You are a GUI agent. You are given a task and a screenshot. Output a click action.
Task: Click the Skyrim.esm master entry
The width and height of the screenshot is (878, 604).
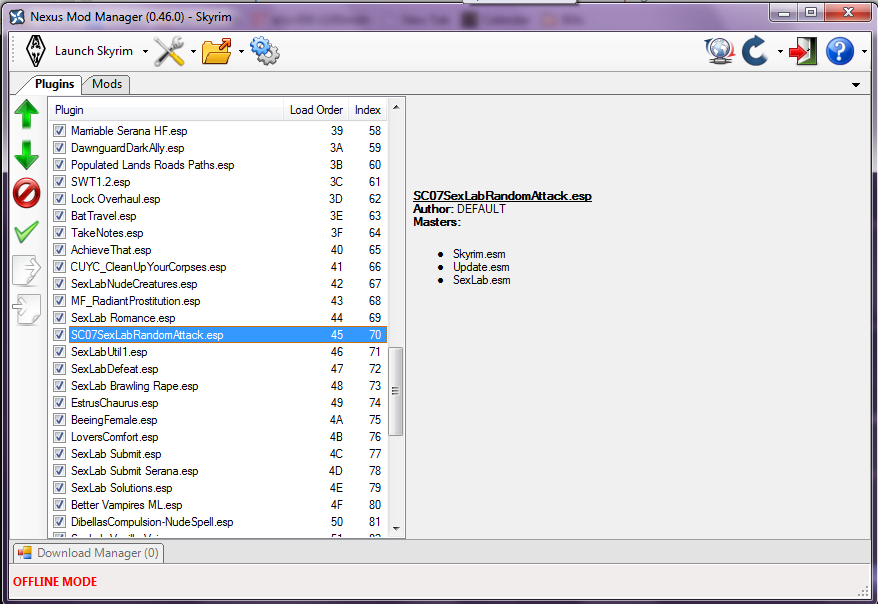[479, 254]
